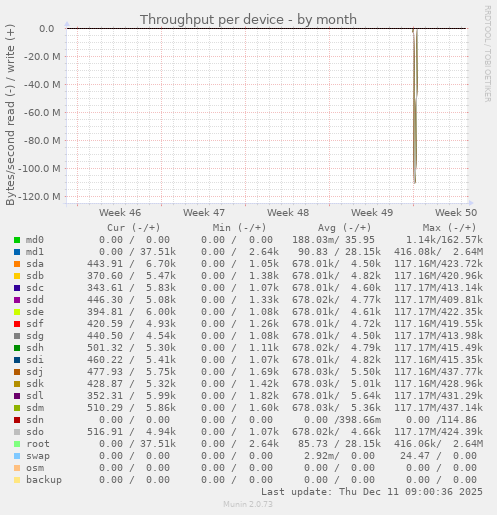Click the 'md1' device label
This screenshot has height=515, width=497.
point(35,252)
